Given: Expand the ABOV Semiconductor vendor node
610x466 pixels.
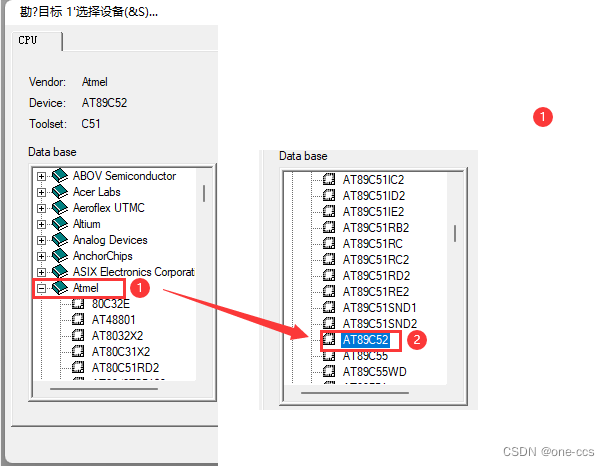Looking at the screenshot, I should click(x=41, y=176).
